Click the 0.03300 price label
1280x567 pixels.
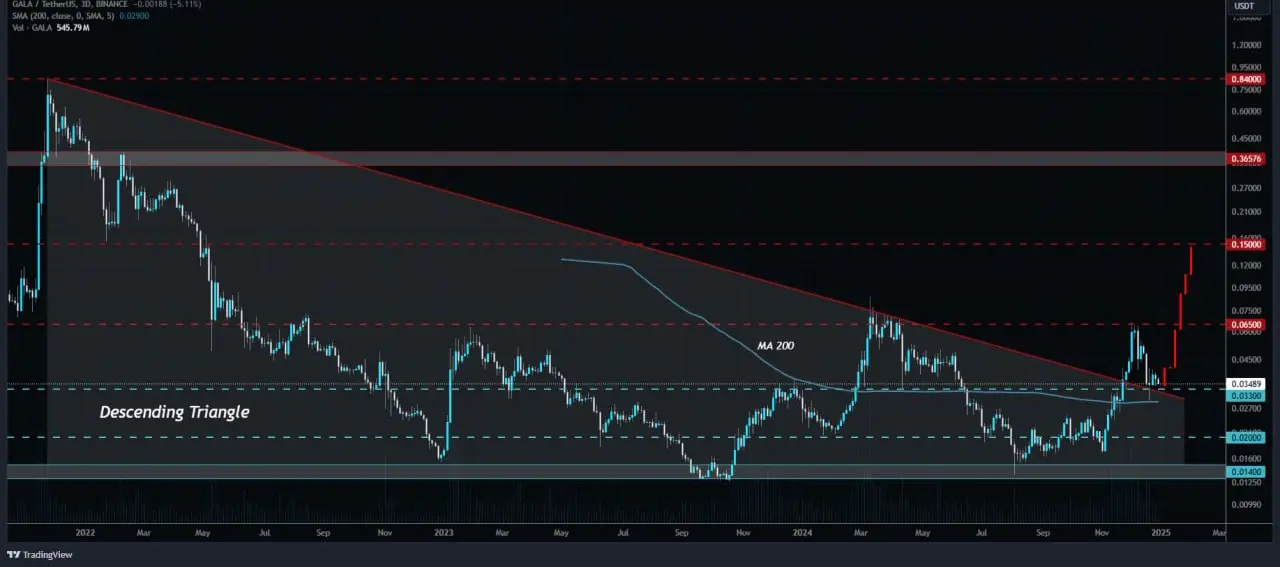[x=1245, y=396]
